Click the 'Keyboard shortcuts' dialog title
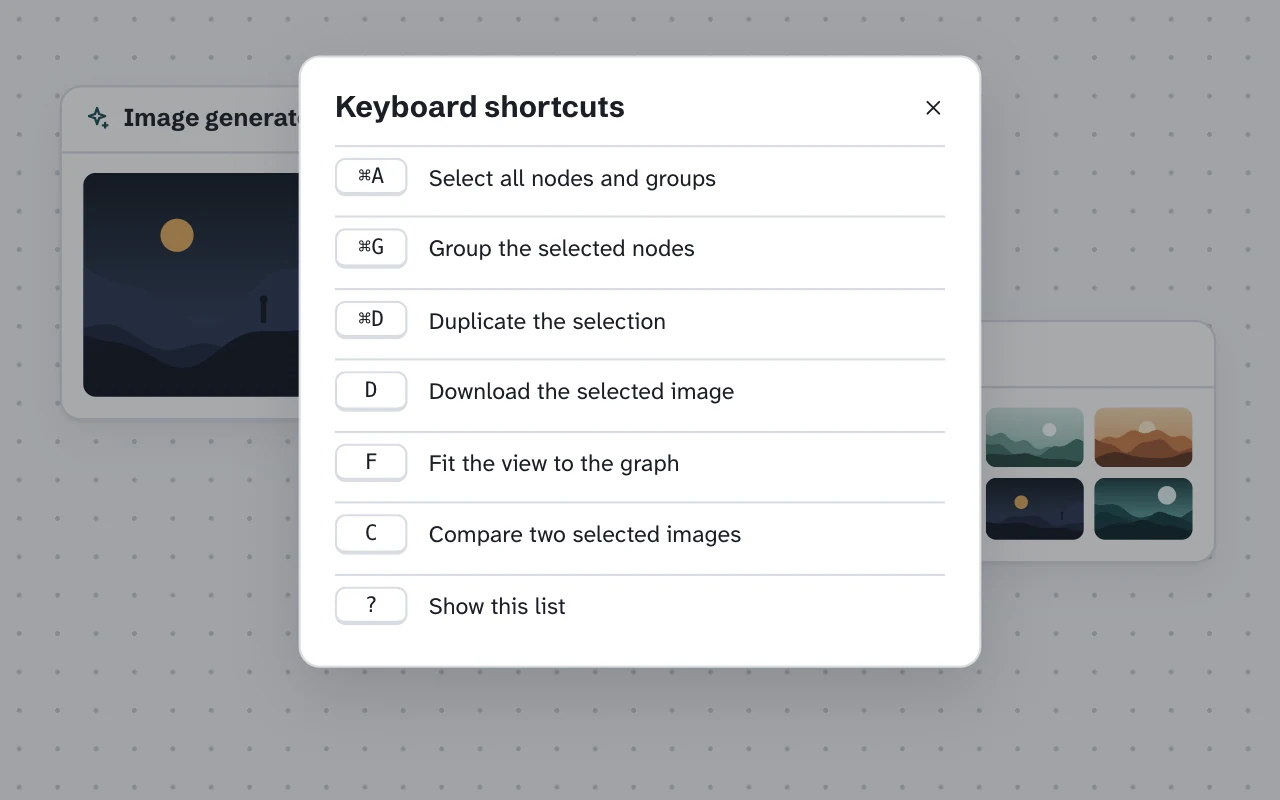This screenshot has width=1280, height=800. pos(480,107)
